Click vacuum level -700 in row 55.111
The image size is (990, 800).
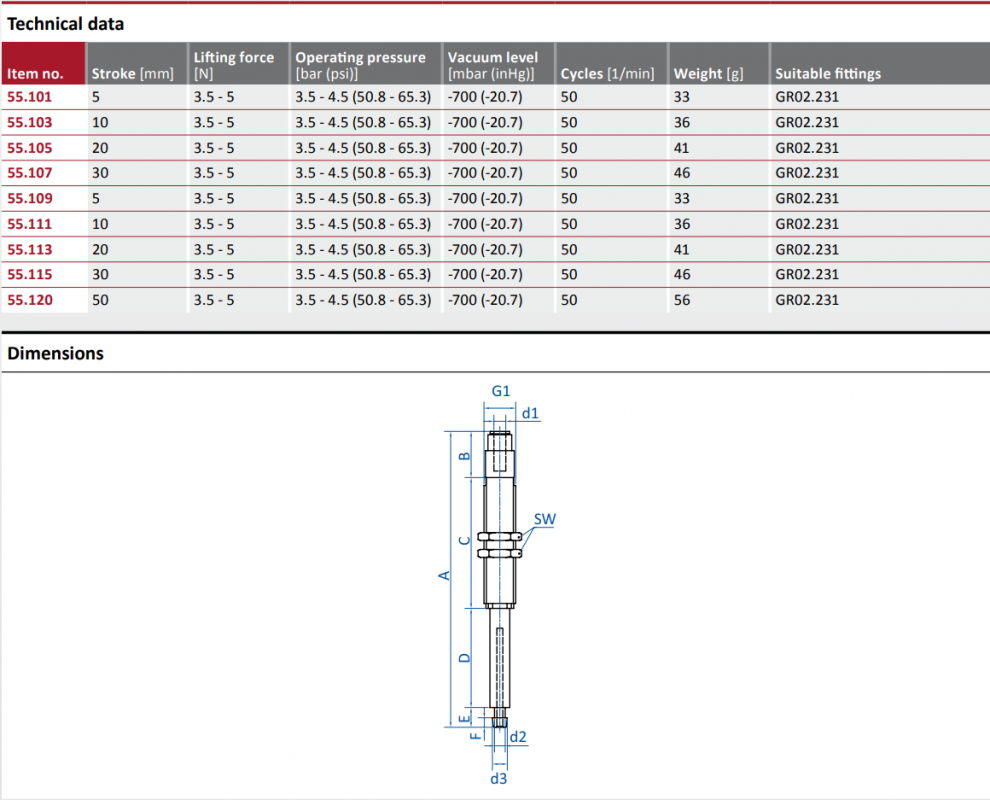point(485,224)
